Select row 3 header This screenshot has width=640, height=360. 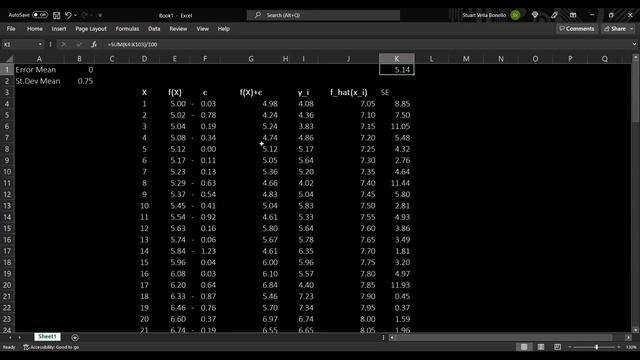[7, 92]
